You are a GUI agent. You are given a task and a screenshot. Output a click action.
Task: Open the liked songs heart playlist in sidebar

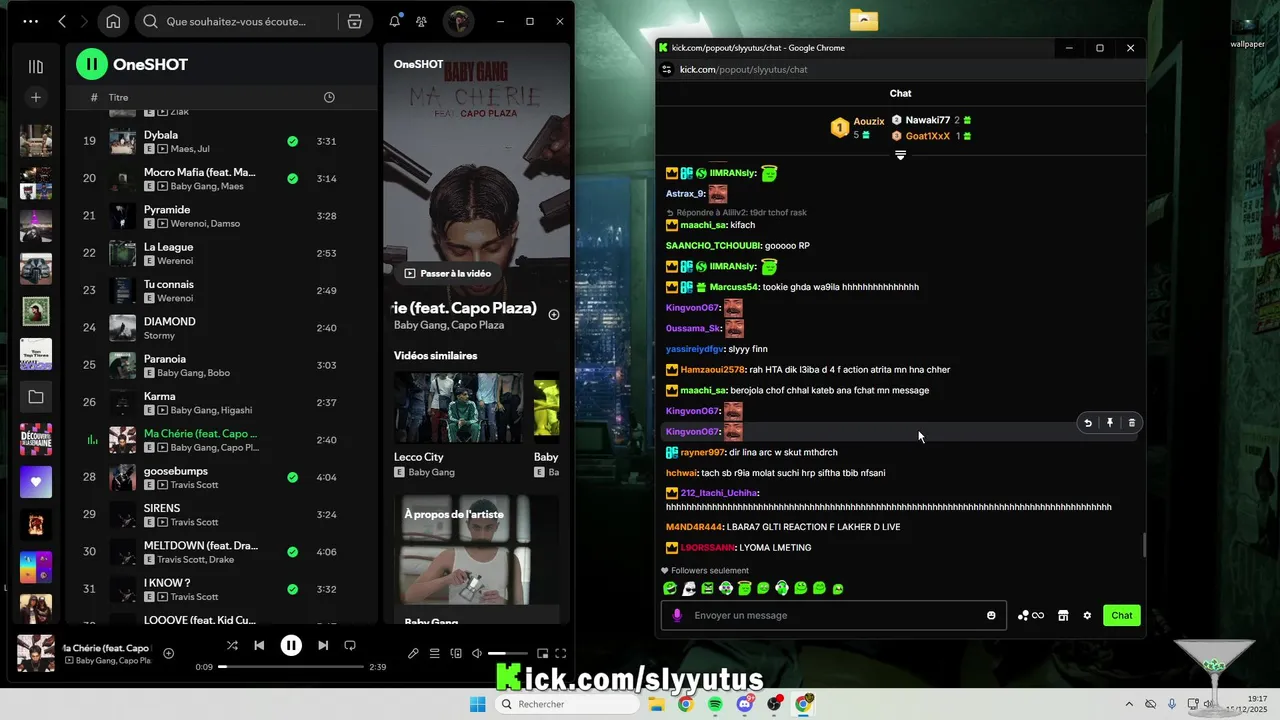[36, 482]
